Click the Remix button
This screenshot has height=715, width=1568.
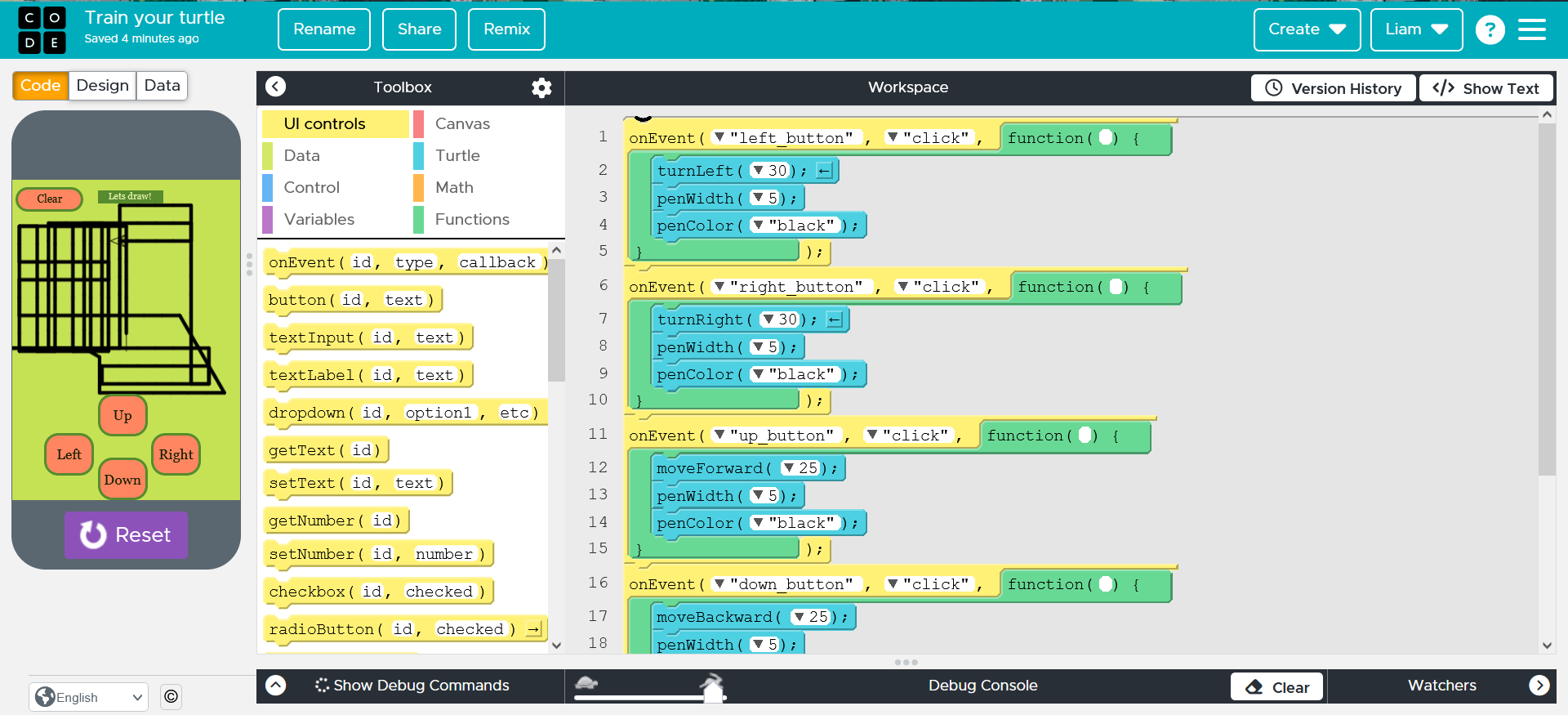click(x=506, y=29)
